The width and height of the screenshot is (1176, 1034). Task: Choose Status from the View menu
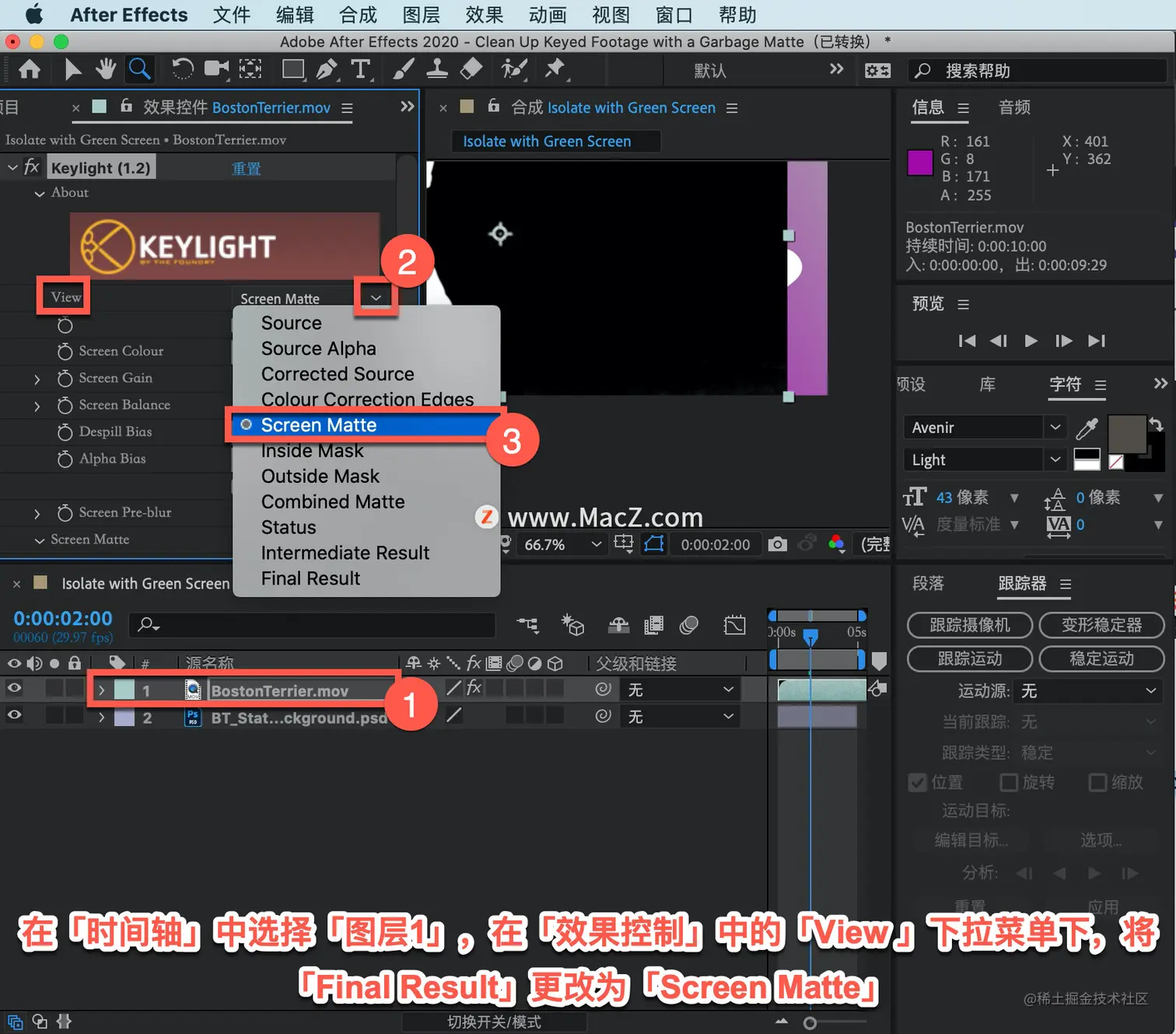click(x=289, y=527)
